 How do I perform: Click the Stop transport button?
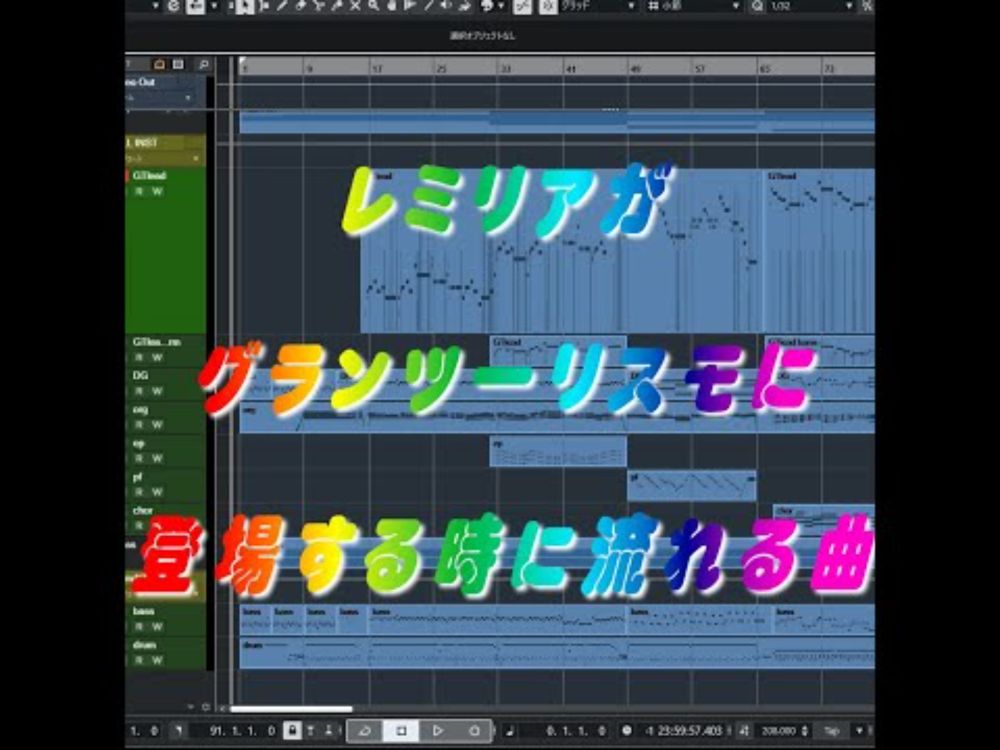[401, 731]
